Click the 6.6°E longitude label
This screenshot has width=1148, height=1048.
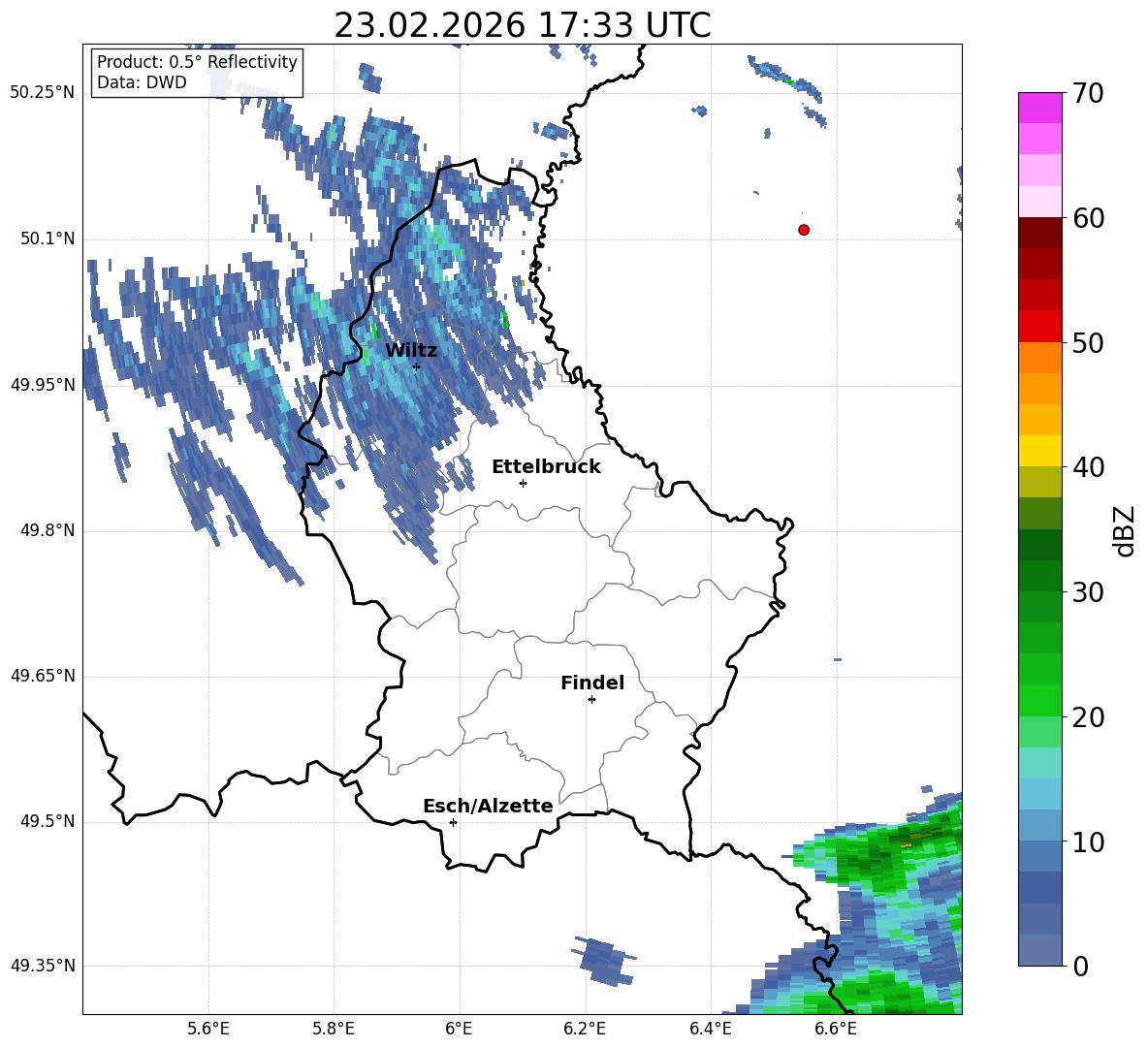coord(836,1029)
